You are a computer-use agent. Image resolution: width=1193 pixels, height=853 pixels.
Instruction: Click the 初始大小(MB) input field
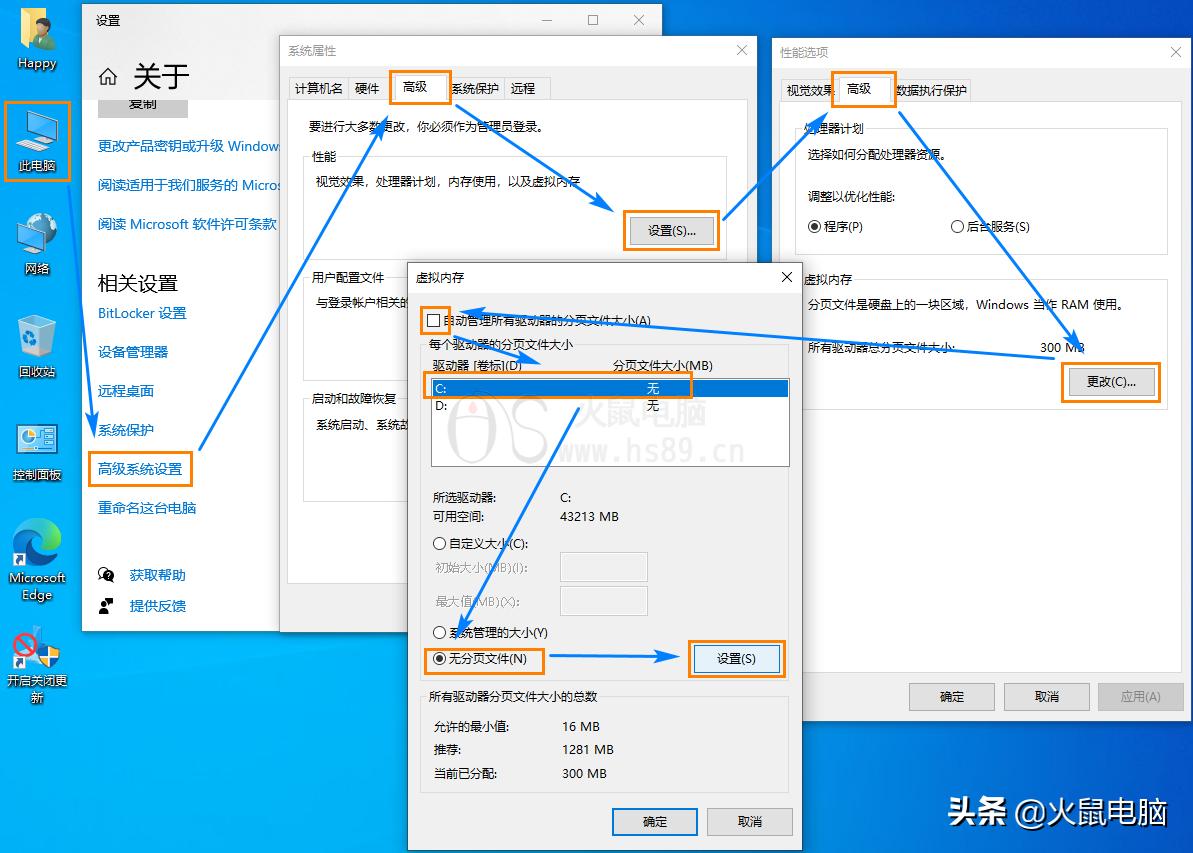604,567
